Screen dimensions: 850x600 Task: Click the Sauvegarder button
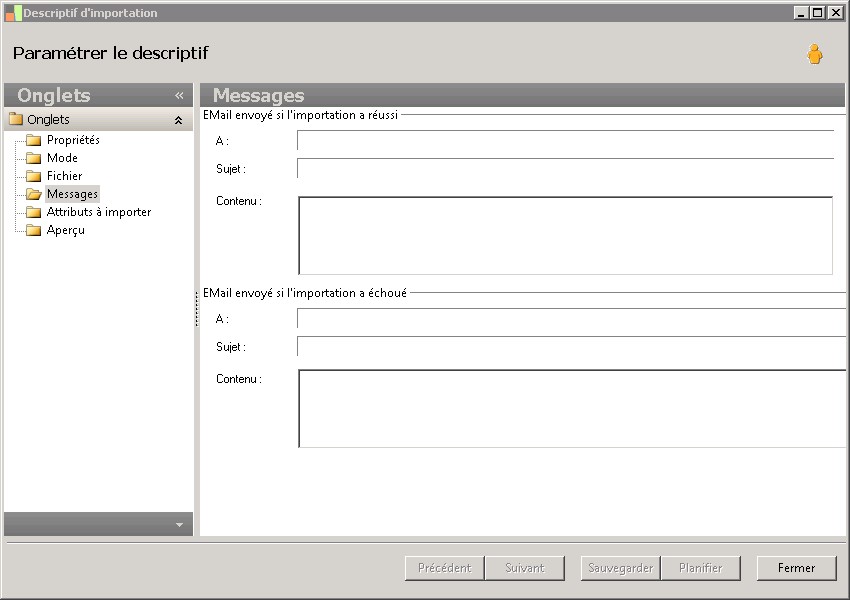(620, 568)
